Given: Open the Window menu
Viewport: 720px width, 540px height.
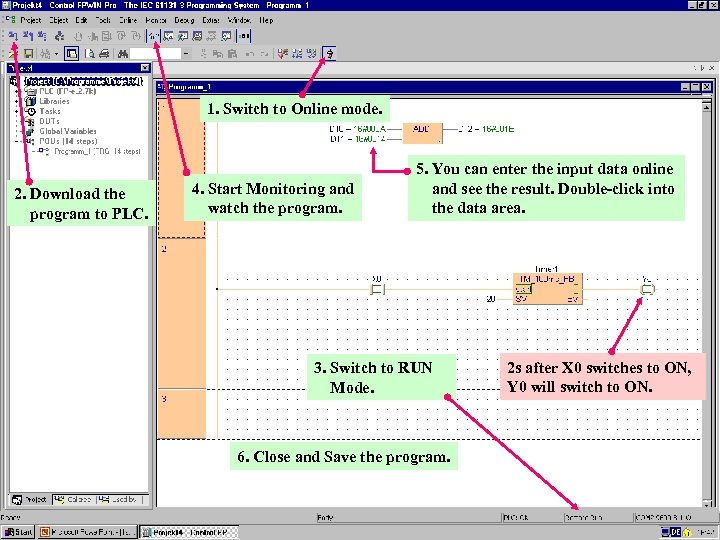Looking at the screenshot, I should pyautogui.click(x=239, y=20).
